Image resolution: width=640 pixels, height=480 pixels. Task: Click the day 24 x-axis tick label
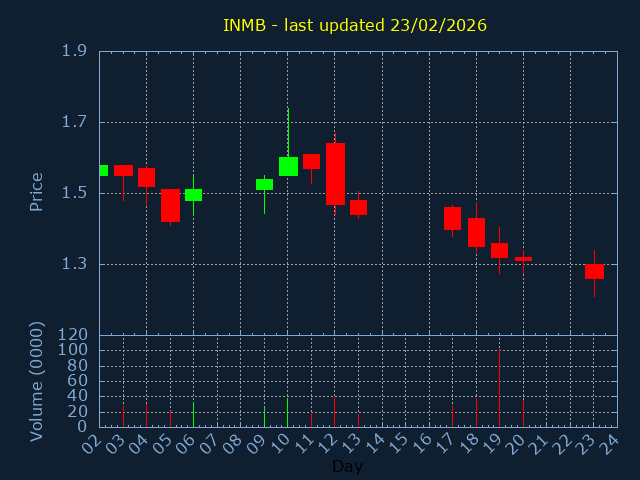tap(608, 443)
